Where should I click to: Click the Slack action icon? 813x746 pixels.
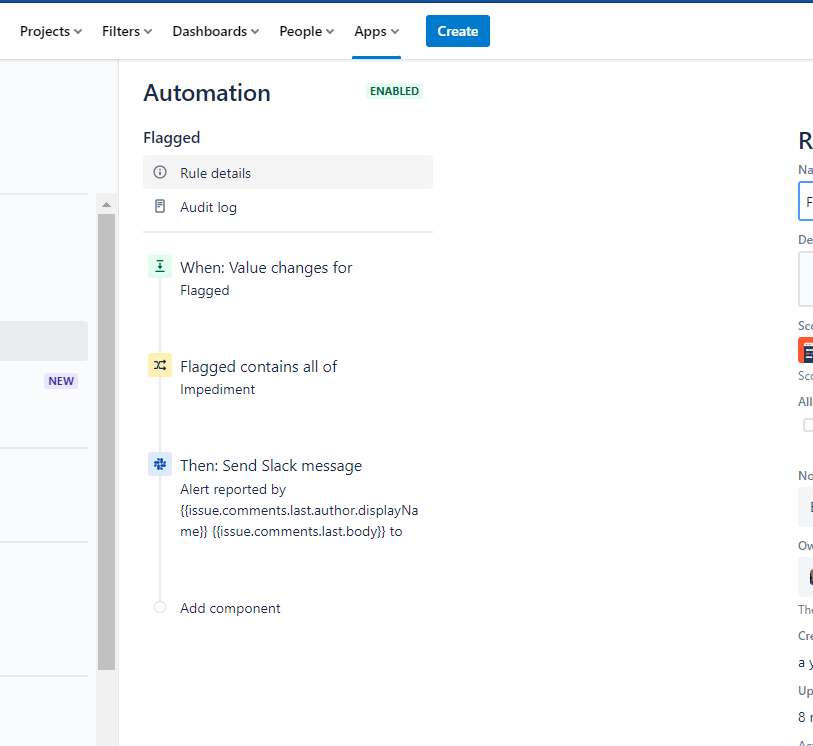click(x=160, y=464)
